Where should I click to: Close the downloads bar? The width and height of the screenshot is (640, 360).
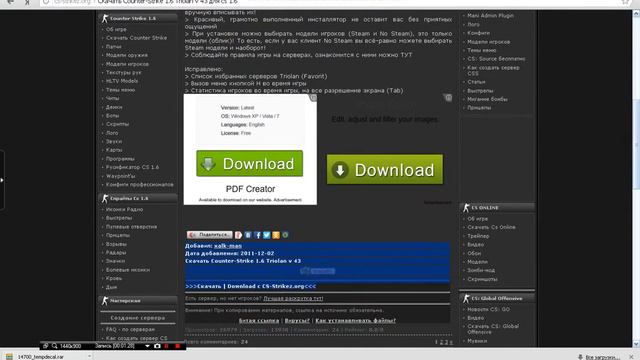[x=631, y=357]
